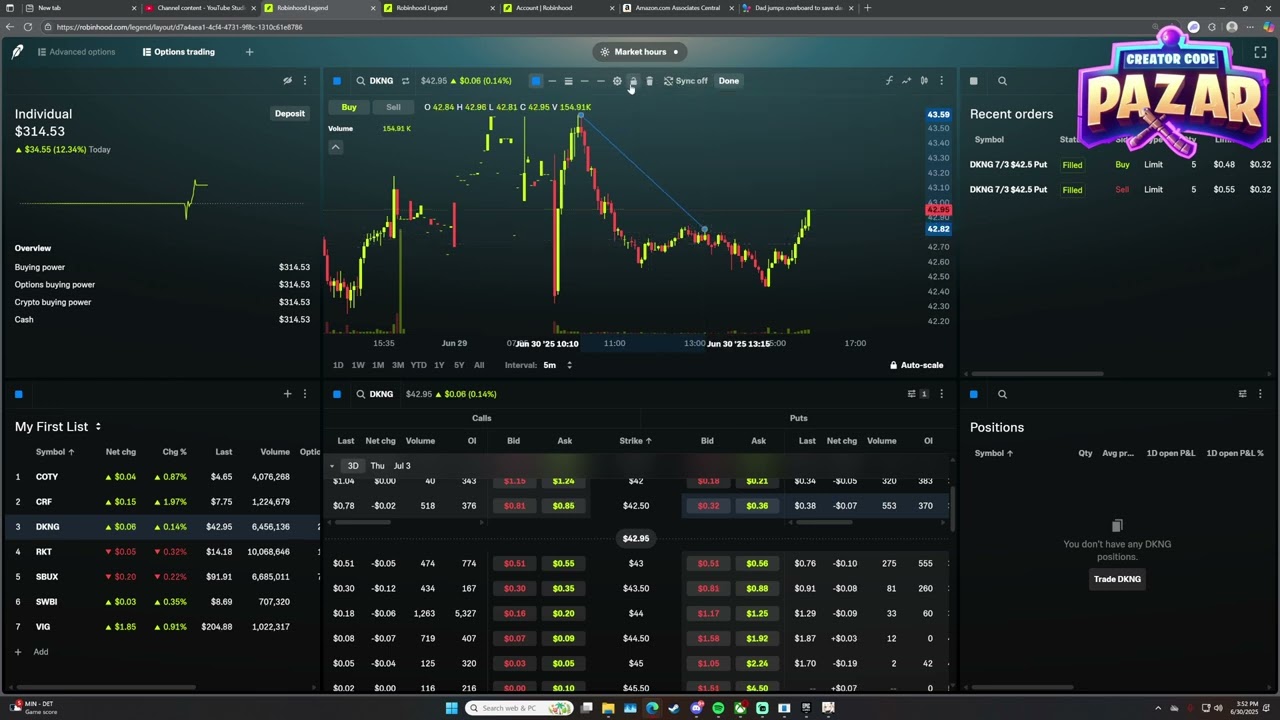Select SBUX row in watchlist
The width and height of the screenshot is (1280, 720).
pos(162,577)
